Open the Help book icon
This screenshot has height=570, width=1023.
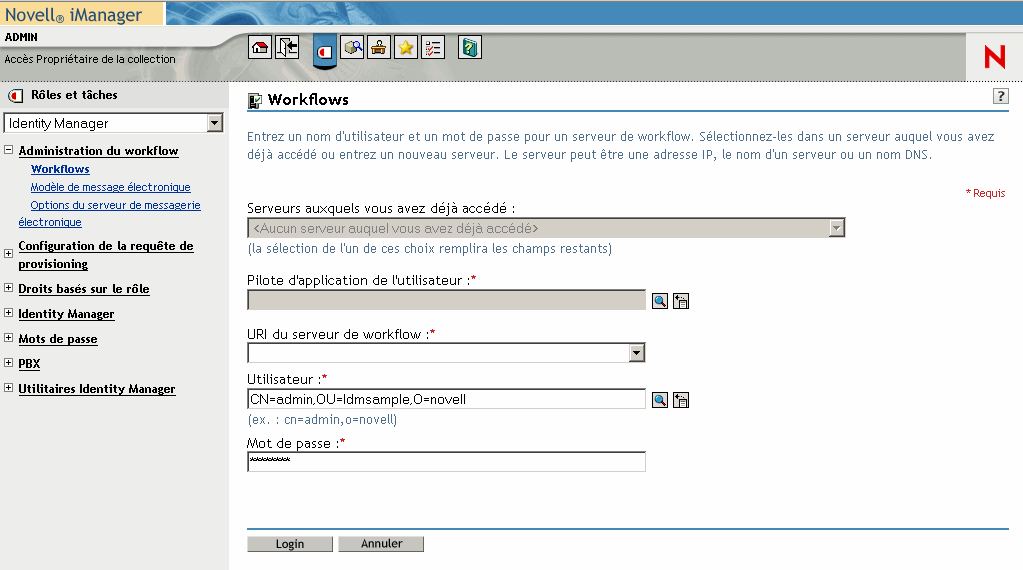click(470, 48)
